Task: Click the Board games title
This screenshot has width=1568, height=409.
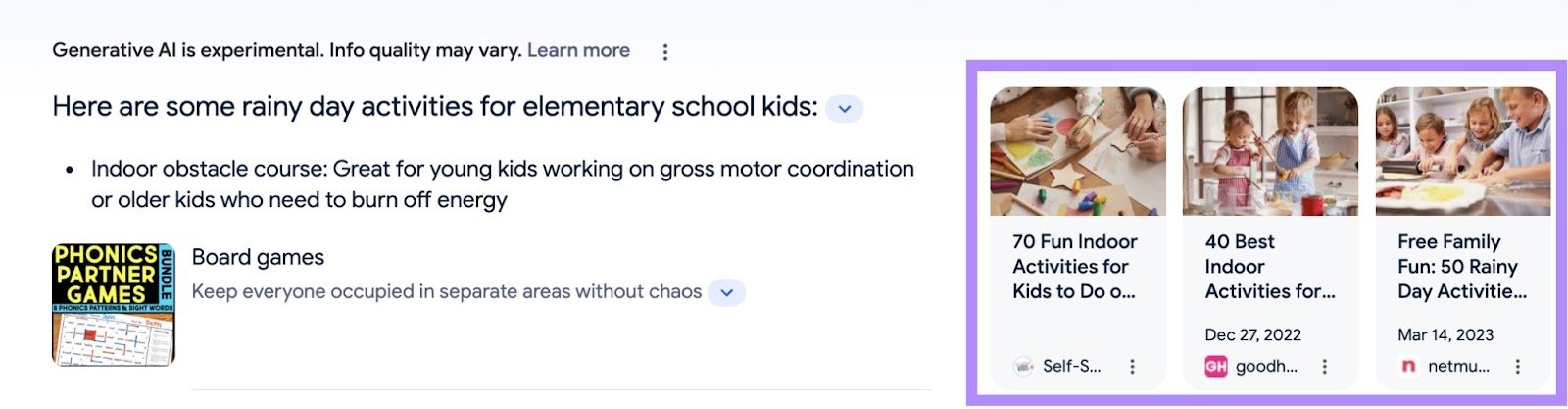Action: 258,257
